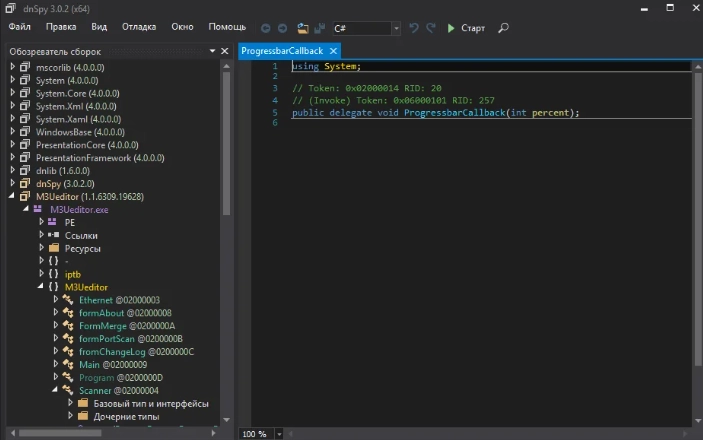
Task: Click the System.Xaml assembly icon
Action: (x=25, y=119)
